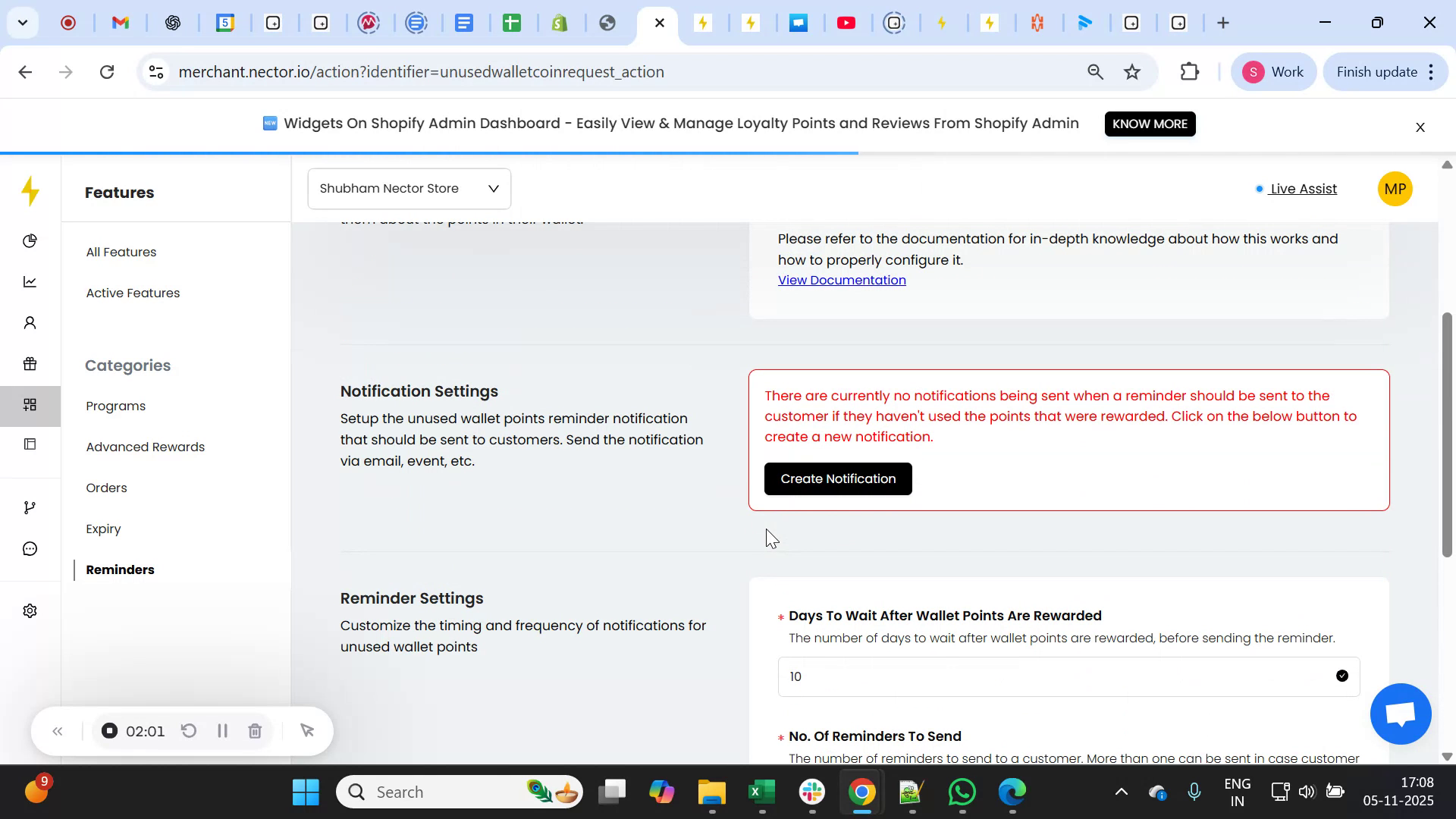The width and height of the screenshot is (1456, 819).
Task: Delete the current recording
Action: pyautogui.click(x=255, y=730)
